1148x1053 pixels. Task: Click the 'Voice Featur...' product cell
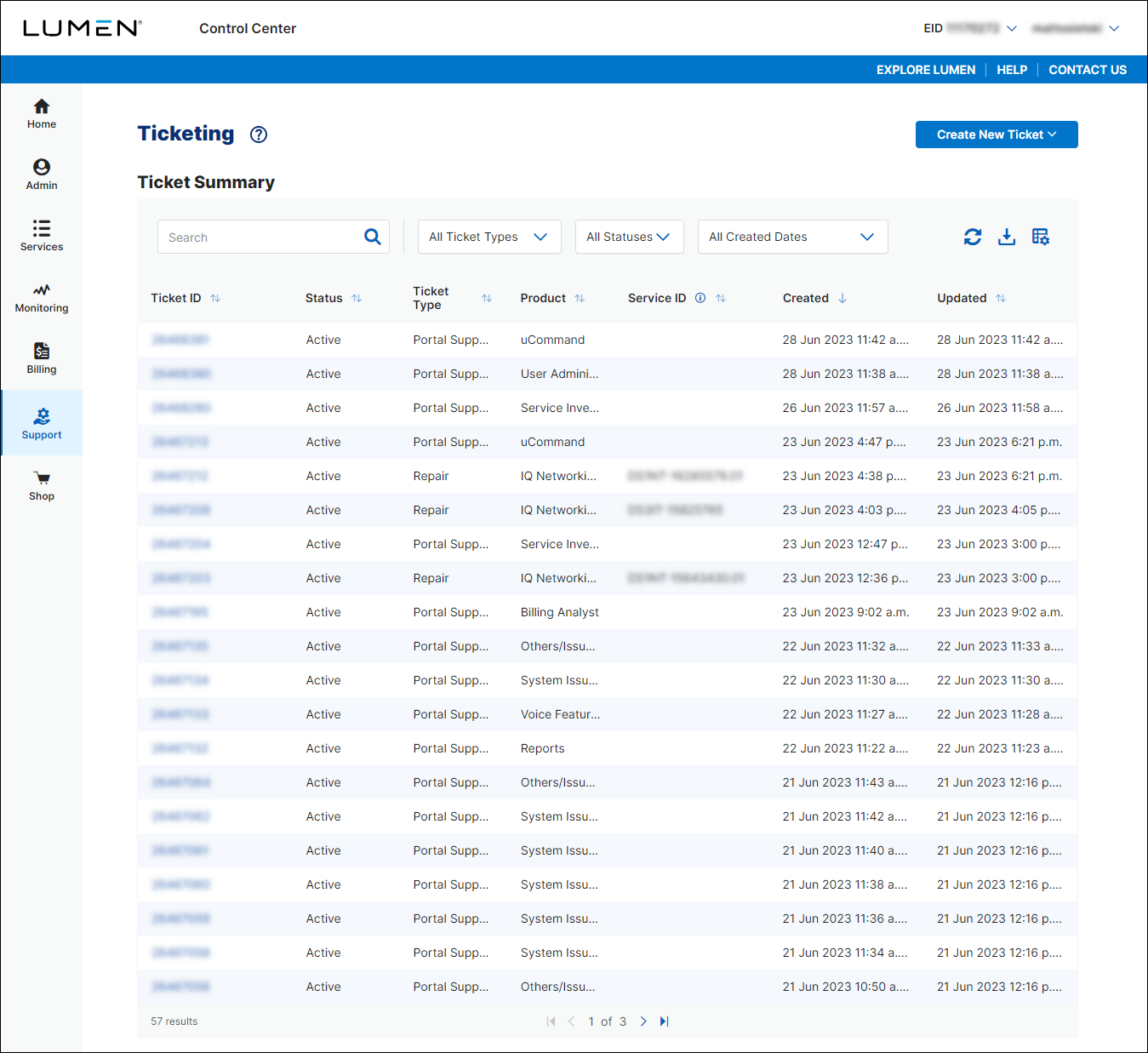click(x=561, y=714)
